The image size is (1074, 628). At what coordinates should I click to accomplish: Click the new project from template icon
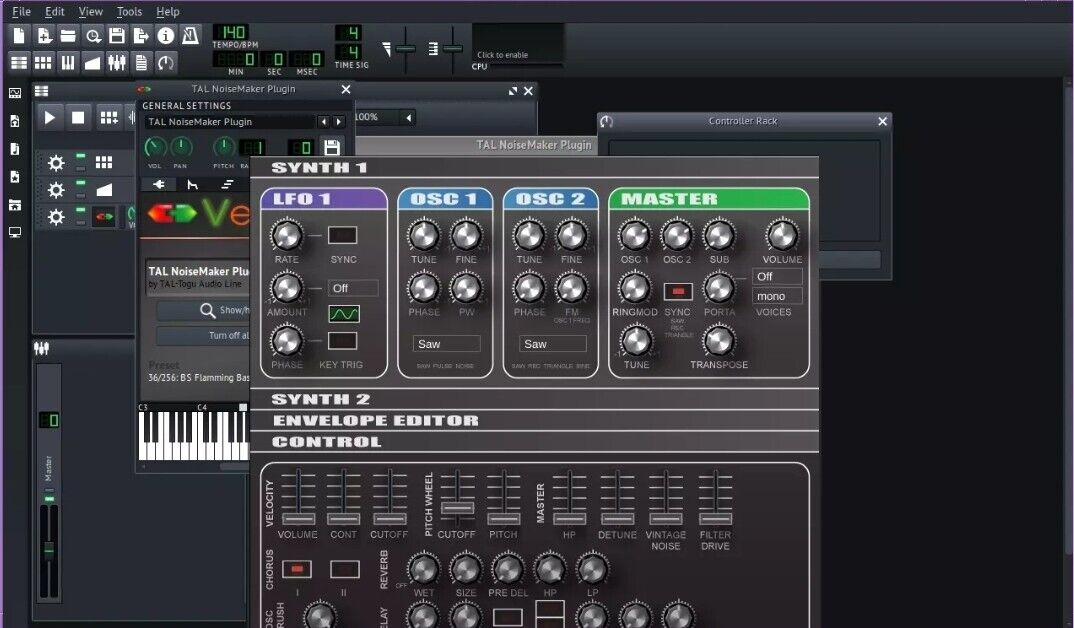(44, 36)
